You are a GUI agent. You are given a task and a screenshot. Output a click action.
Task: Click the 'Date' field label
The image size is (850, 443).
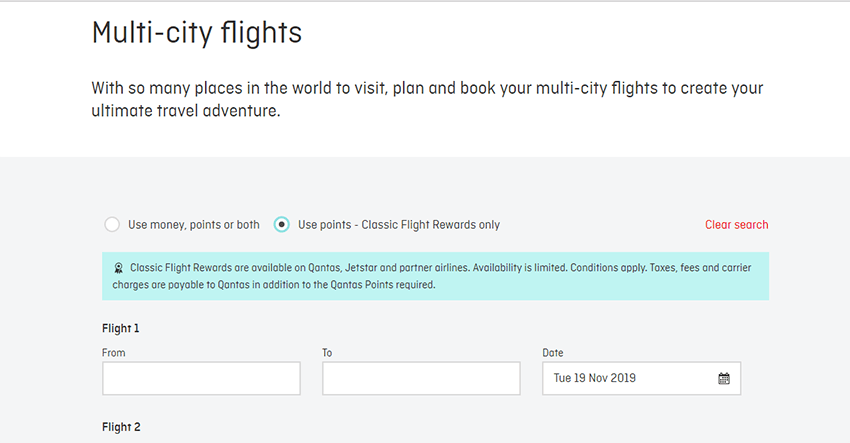(x=553, y=353)
